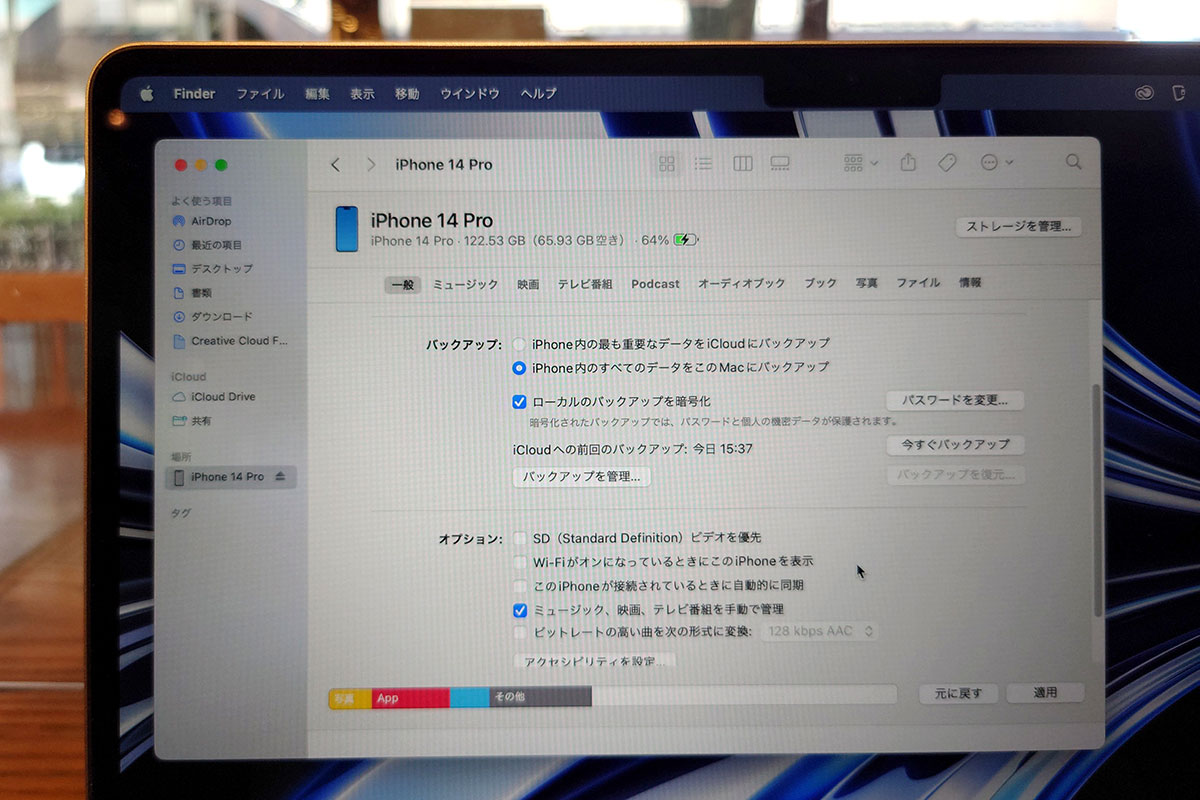
Task: Click the Search magnifier icon
Action: pyautogui.click(x=1073, y=161)
